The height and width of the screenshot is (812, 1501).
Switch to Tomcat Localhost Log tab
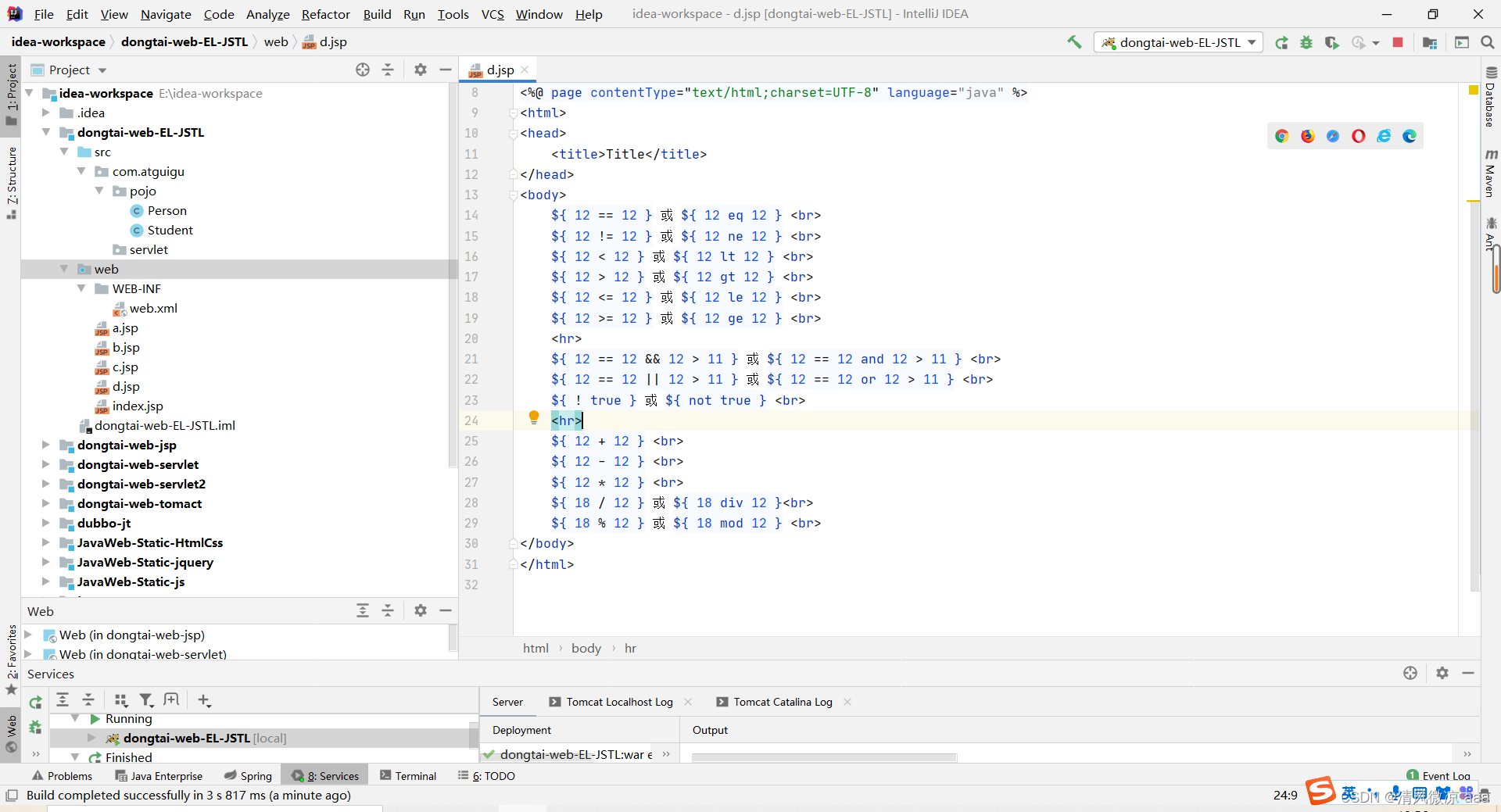(x=619, y=702)
